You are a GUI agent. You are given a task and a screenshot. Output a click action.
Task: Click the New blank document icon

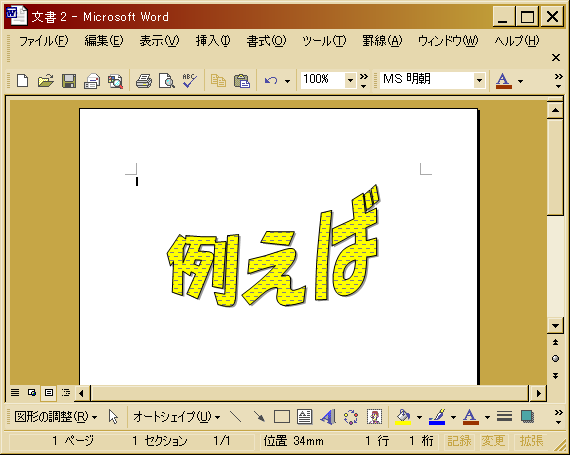click(x=23, y=80)
